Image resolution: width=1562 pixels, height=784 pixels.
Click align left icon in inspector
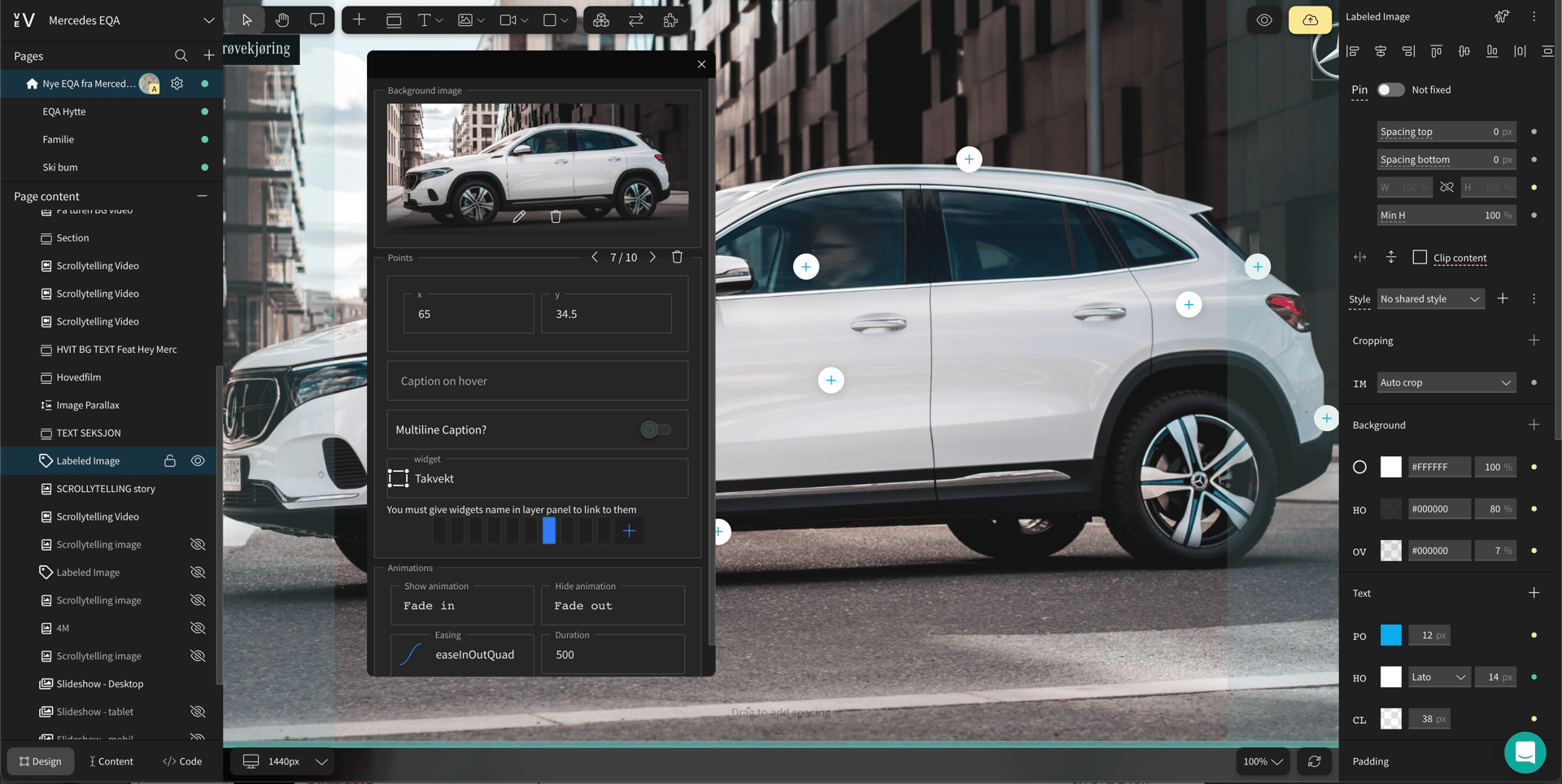coord(1353,51)
